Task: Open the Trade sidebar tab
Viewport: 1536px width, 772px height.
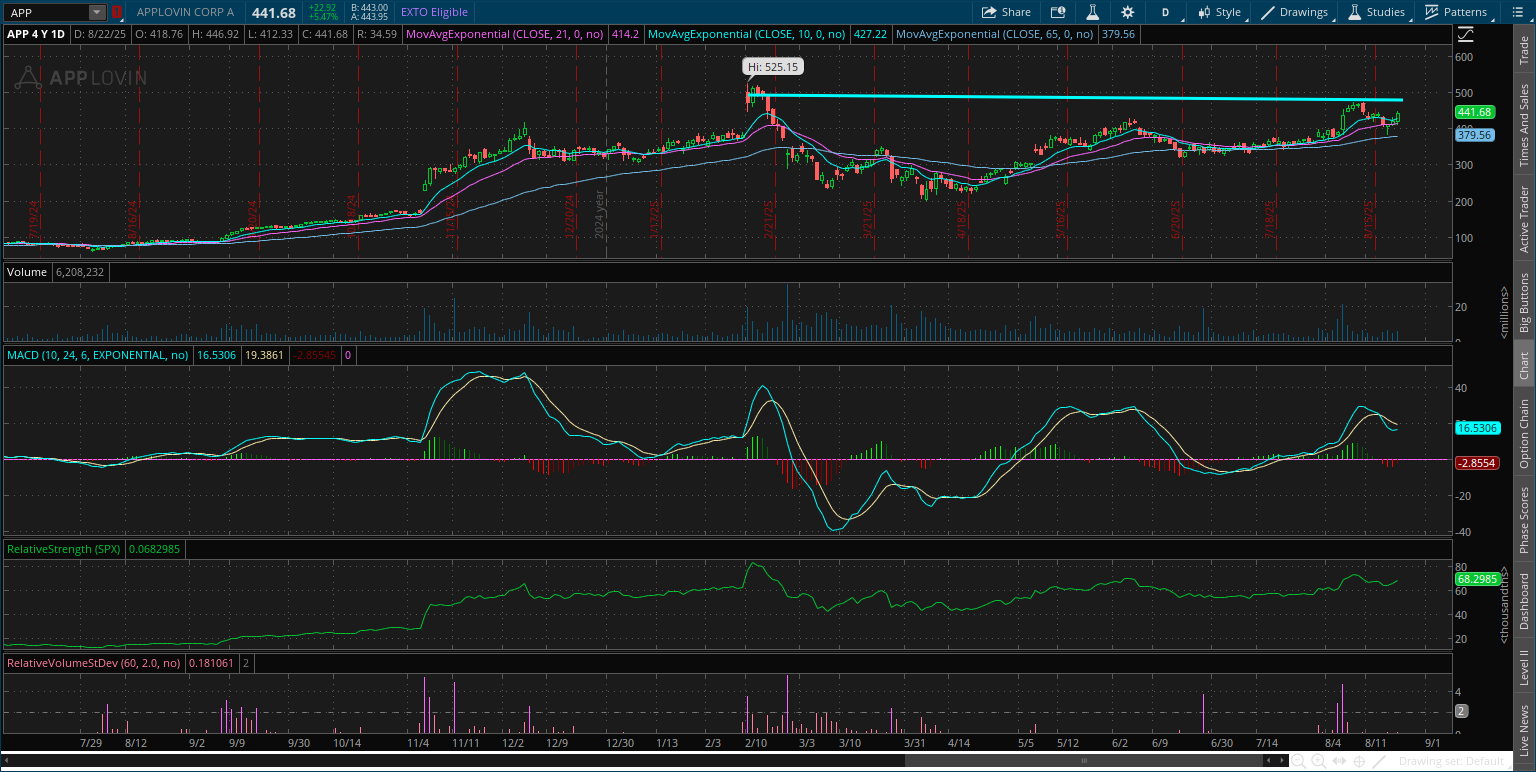Action: pos(1524,51)
